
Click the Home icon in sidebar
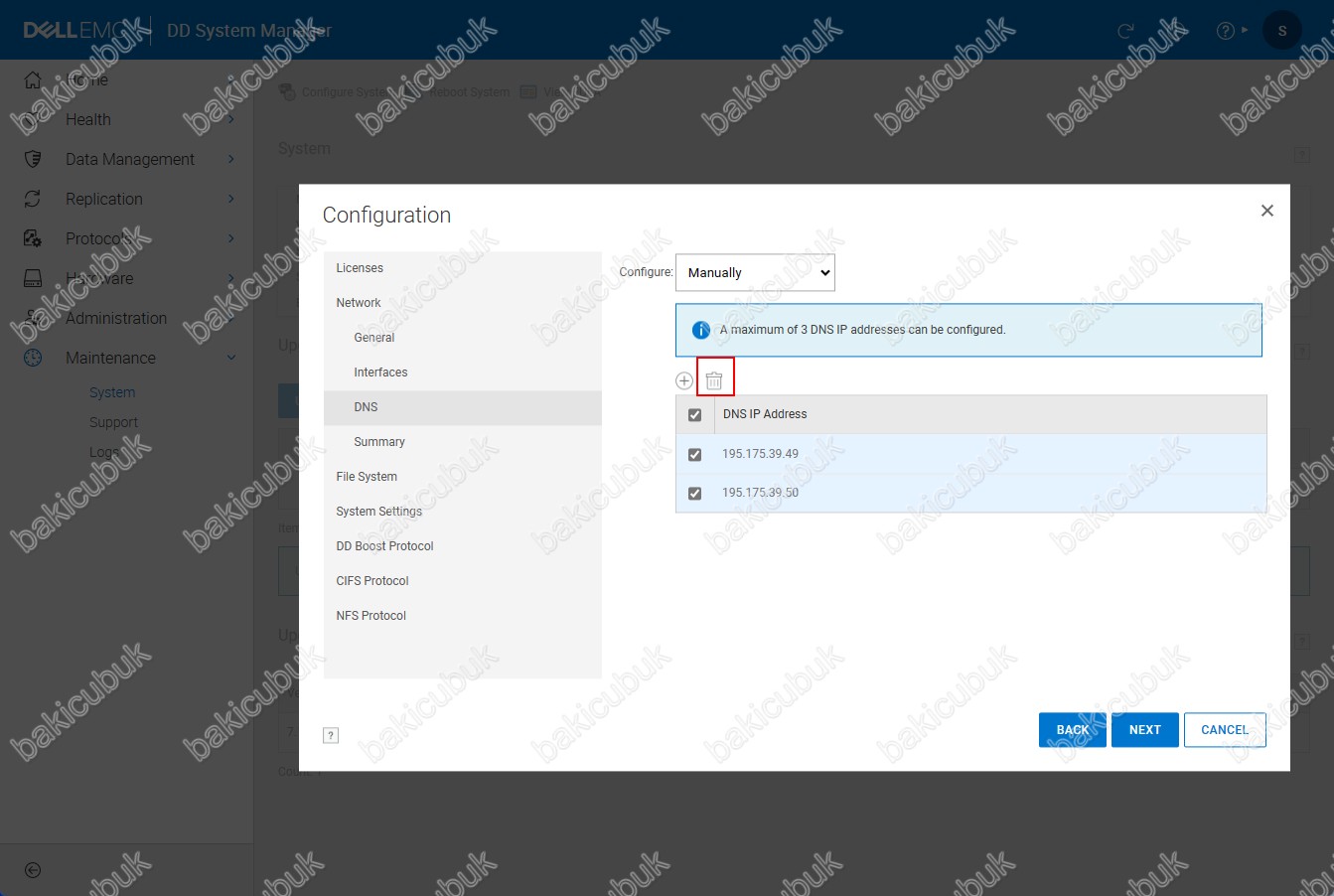click(x=33, y=79)
